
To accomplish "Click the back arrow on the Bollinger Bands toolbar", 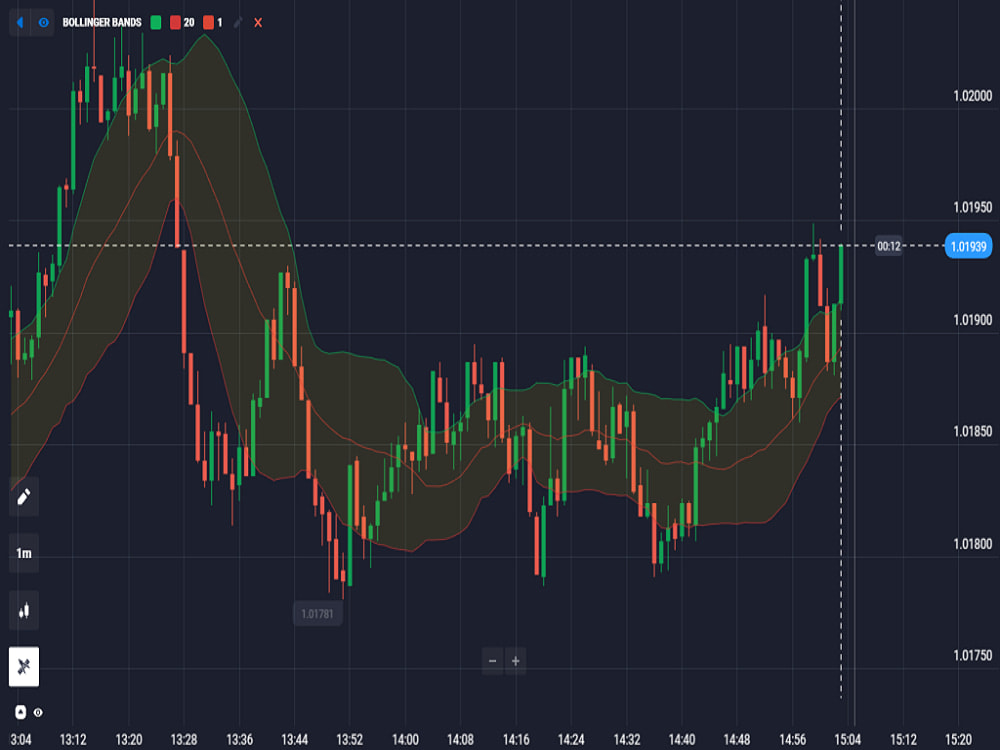I will click(x=19, y=22).
